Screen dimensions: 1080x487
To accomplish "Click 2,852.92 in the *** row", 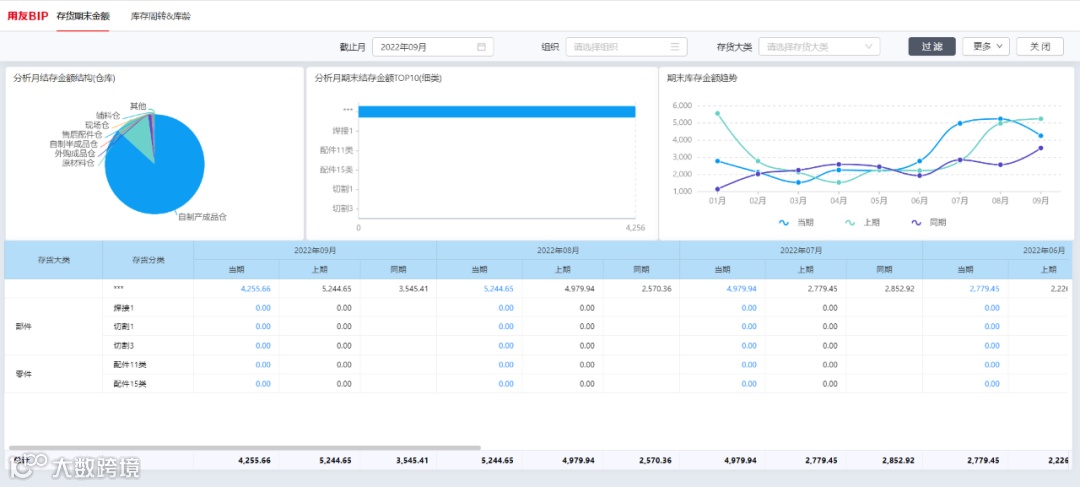I will 899,289.
